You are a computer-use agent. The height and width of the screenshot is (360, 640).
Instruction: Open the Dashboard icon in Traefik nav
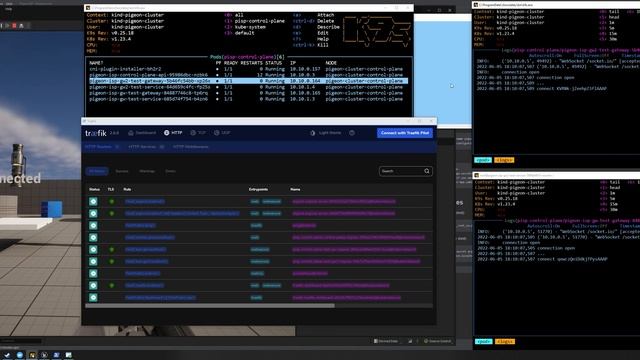coord(131,133)
